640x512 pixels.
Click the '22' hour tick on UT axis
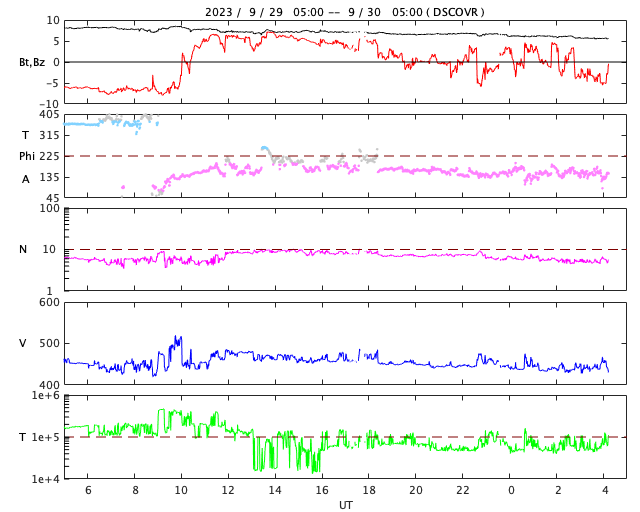462,490
